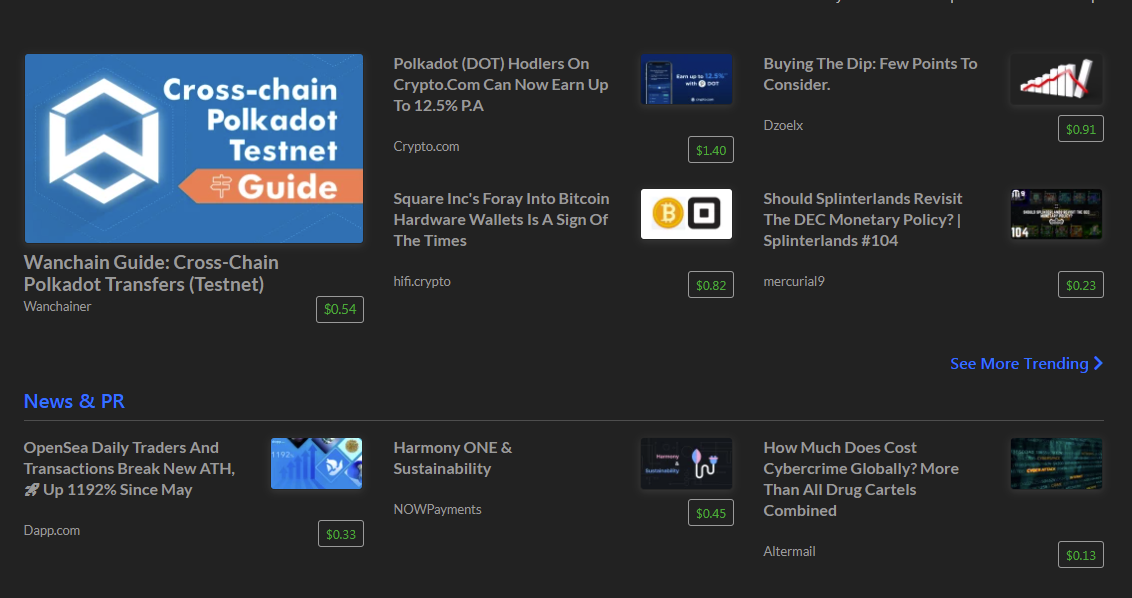Visit author Dzoelx's profile

coord(783,126)
